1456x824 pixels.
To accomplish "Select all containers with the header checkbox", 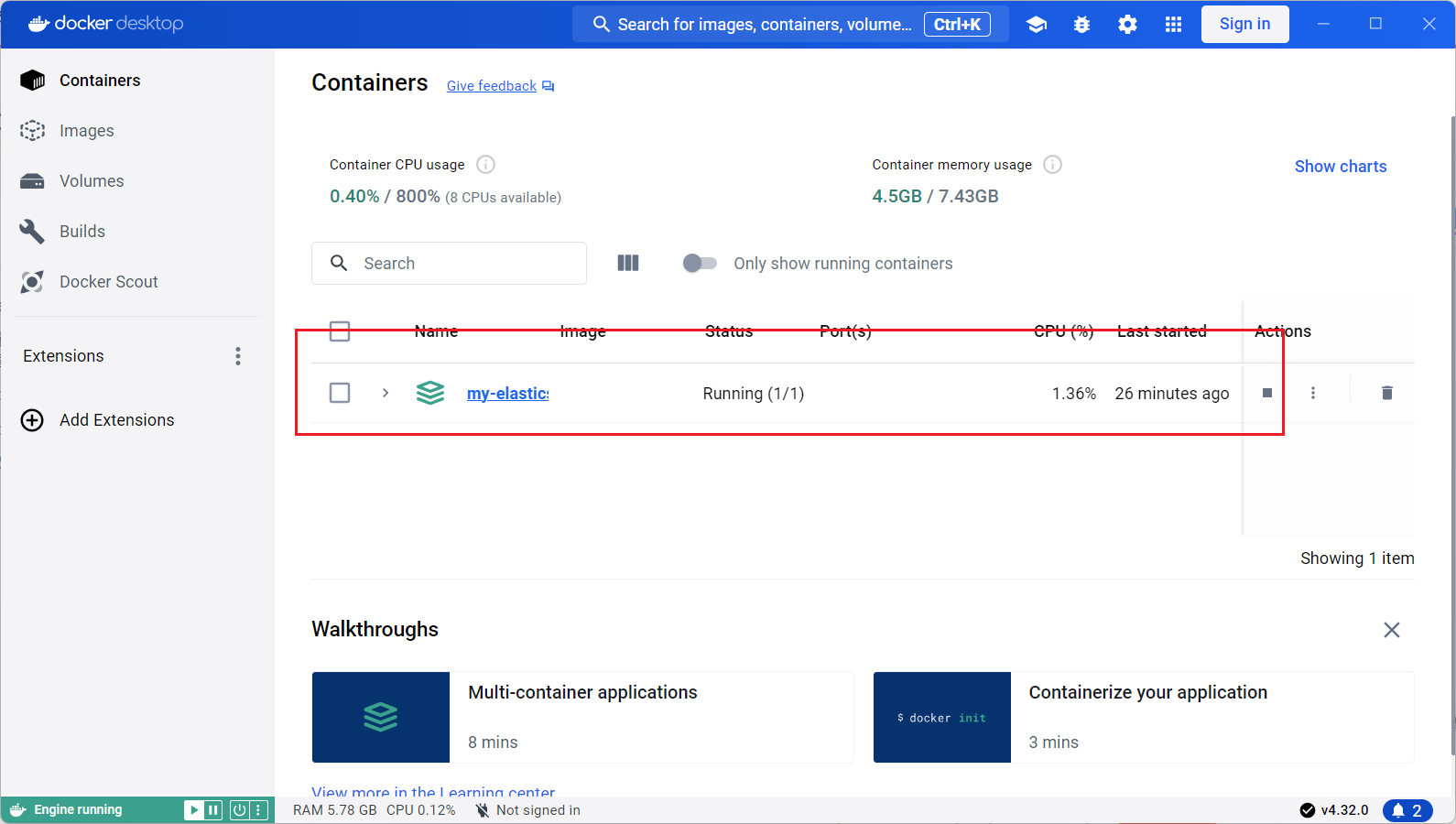I will 340,331.
